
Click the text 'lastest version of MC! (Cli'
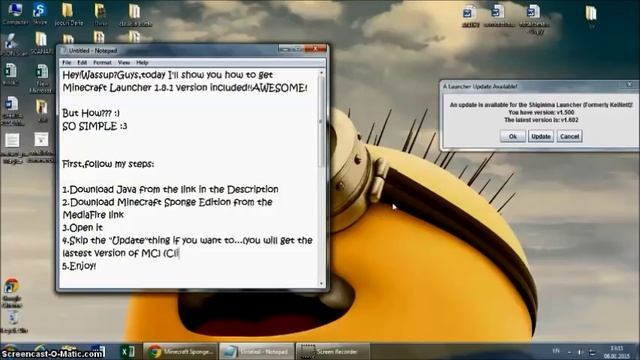tap(120, 253)
